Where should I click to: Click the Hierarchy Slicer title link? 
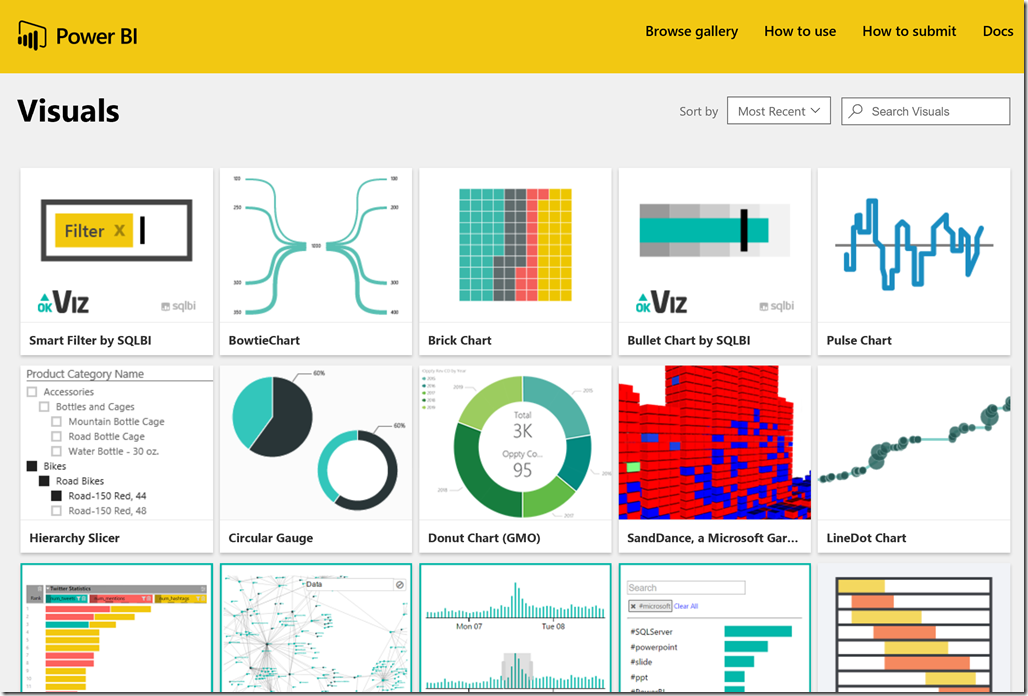click(75, 538)
